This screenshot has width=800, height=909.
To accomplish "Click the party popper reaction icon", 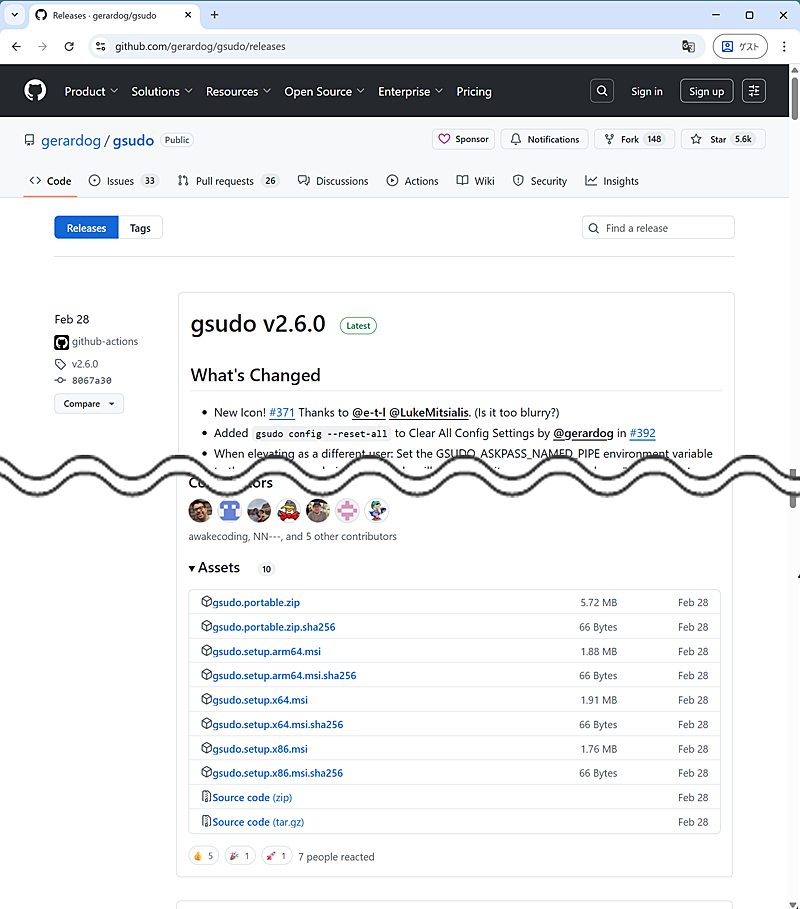I will tap(235, 856).
